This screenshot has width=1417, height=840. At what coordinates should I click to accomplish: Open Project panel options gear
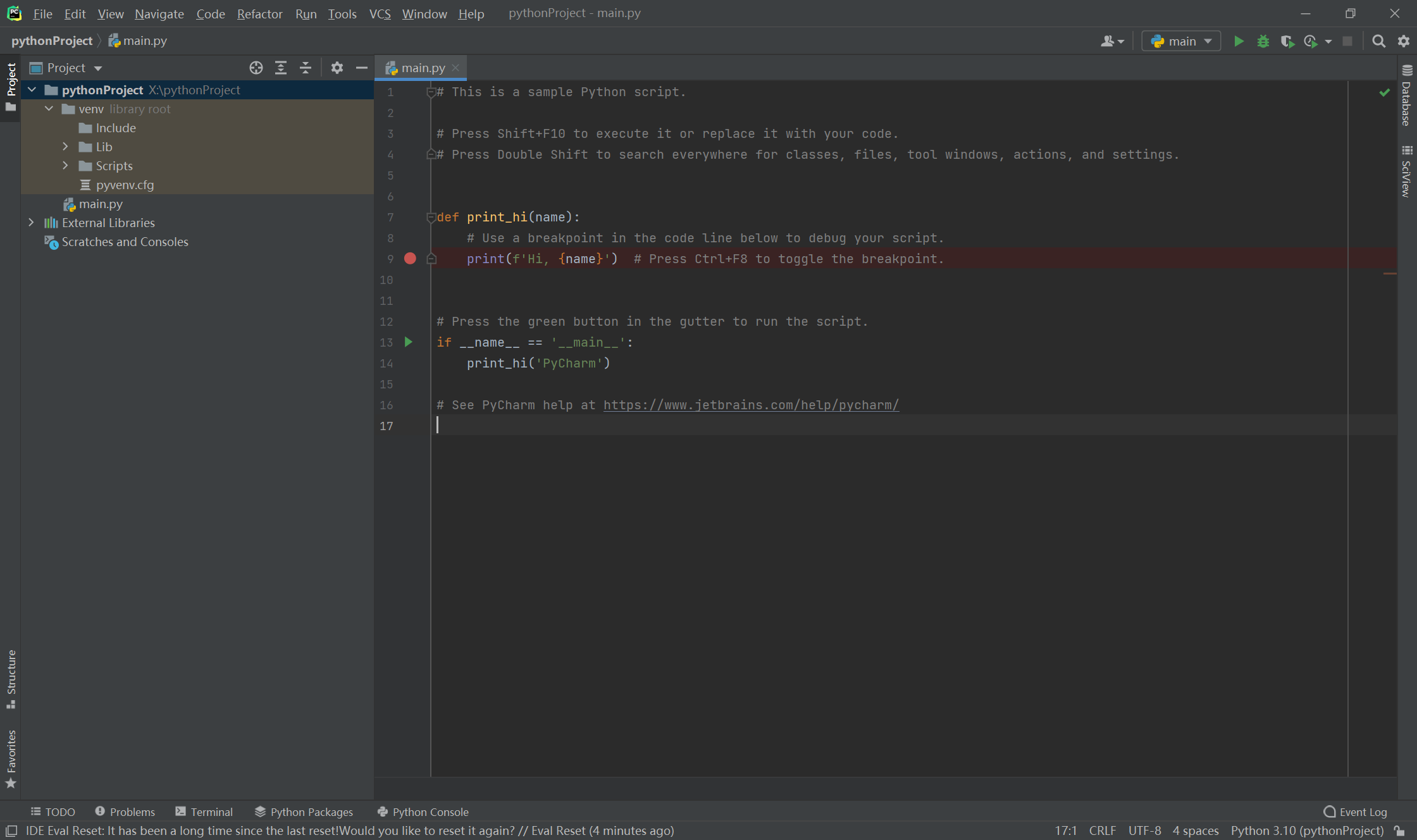click(337, 68)
